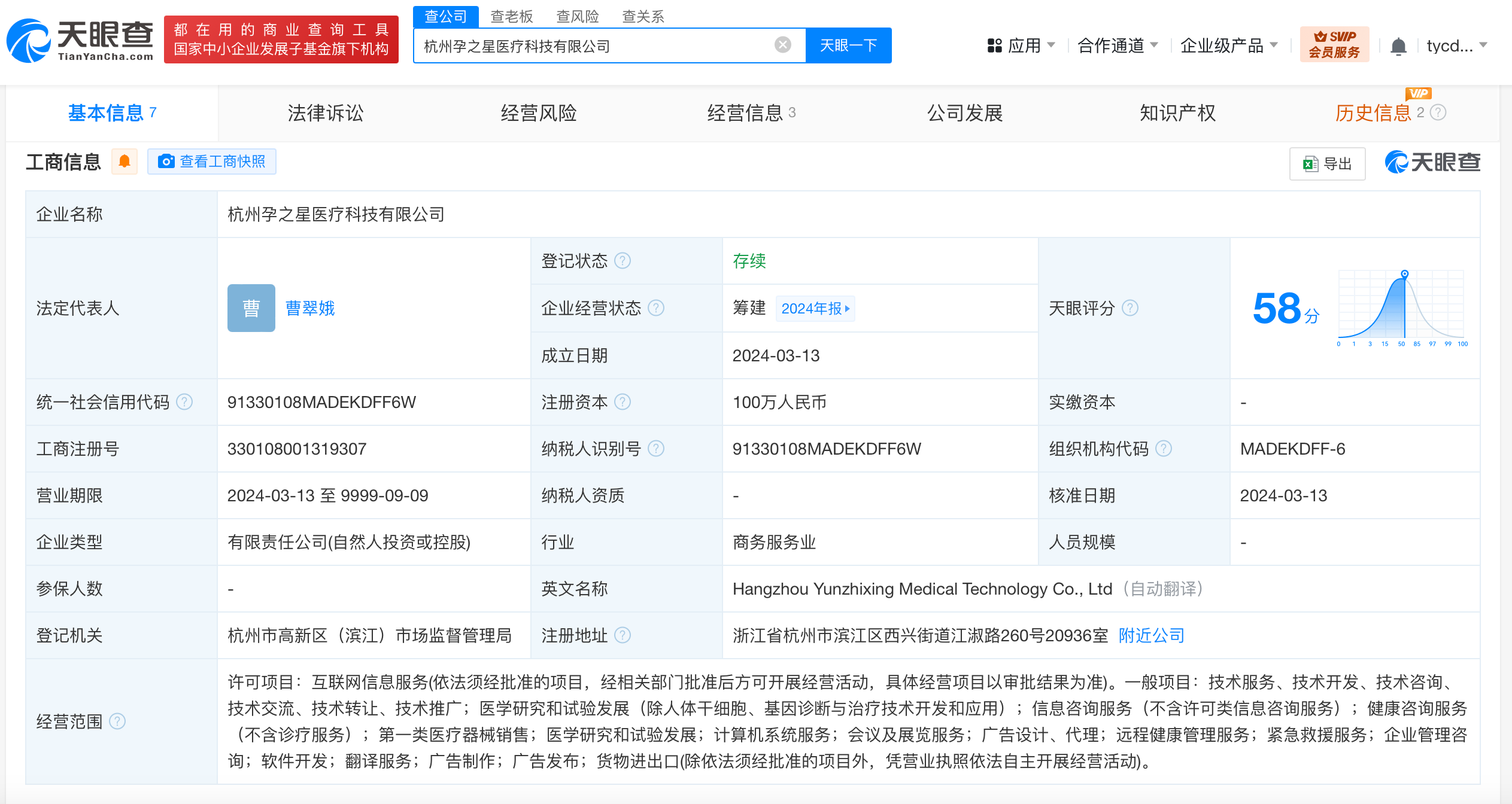Select the 查关系 search tab
Screen dimensions: 1512x804
(x=643, y=17)
